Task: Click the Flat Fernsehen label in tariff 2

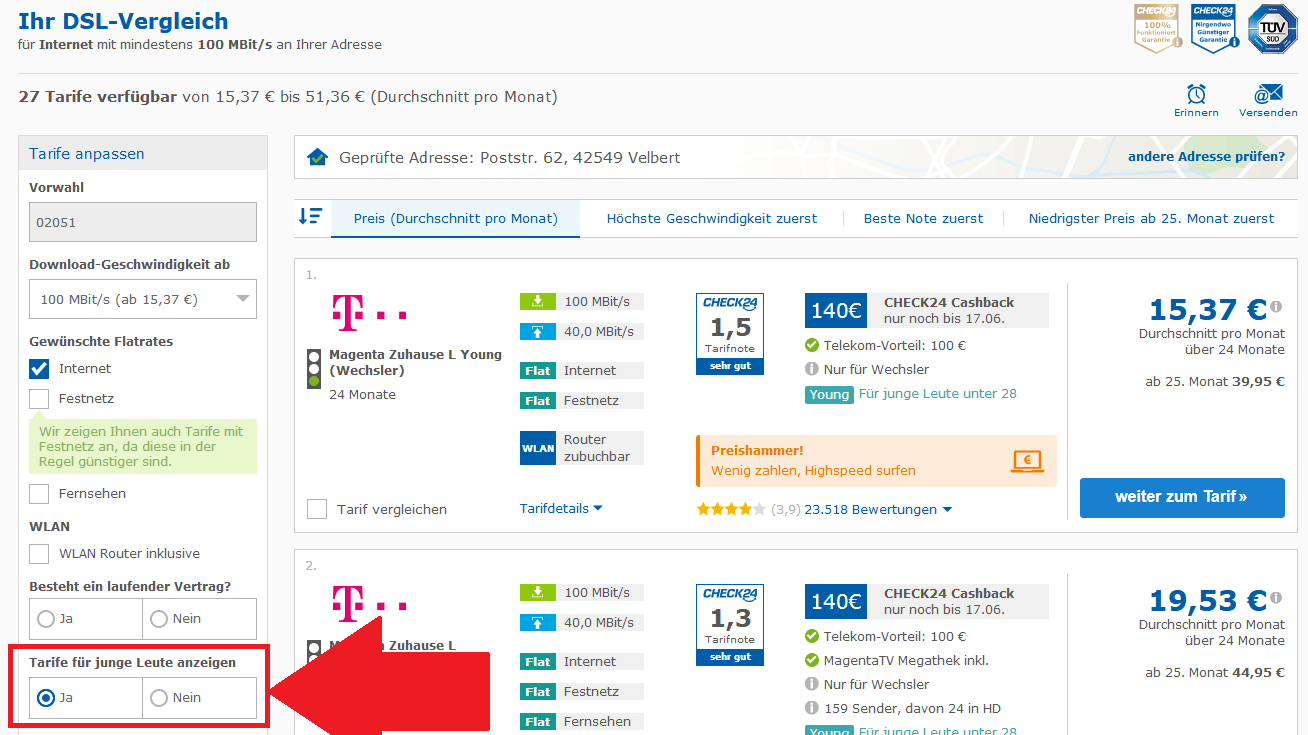Action: [x=582, y=721]
